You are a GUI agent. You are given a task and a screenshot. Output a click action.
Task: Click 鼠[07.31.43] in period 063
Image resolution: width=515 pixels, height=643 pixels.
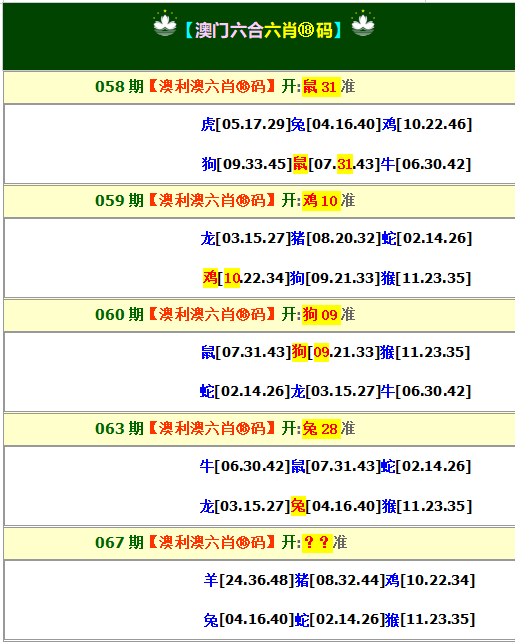coord(336,466)
